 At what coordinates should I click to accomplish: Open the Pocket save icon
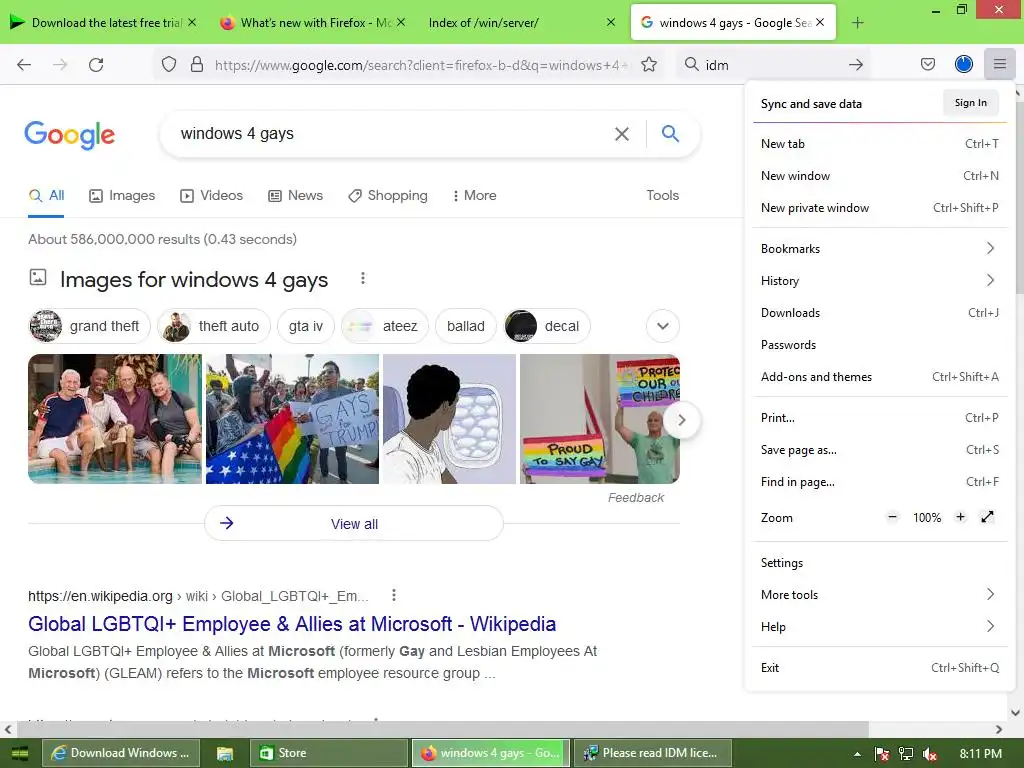tap(927, 64)
